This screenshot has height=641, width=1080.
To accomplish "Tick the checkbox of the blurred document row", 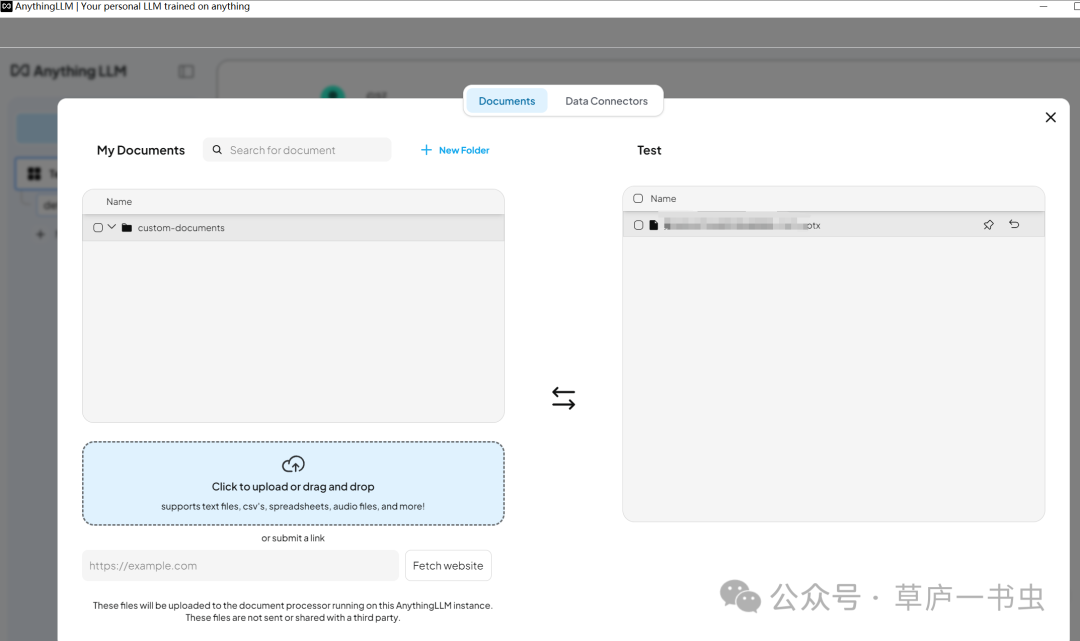I will coord(638,225).
